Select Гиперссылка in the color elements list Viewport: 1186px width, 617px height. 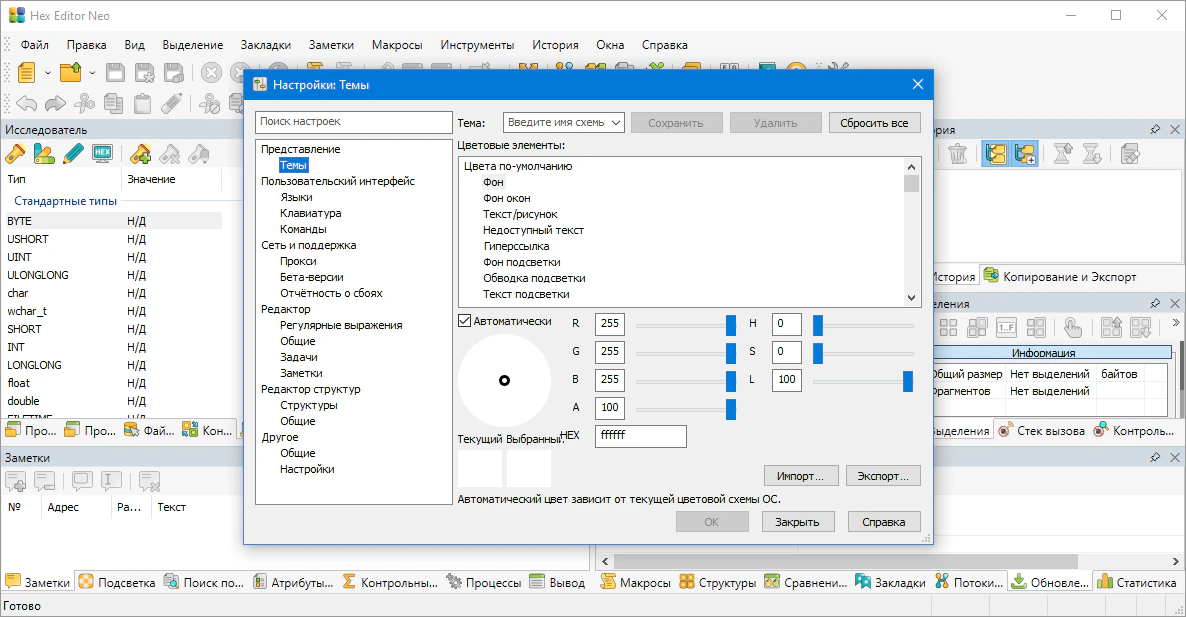tap(516, 246)
